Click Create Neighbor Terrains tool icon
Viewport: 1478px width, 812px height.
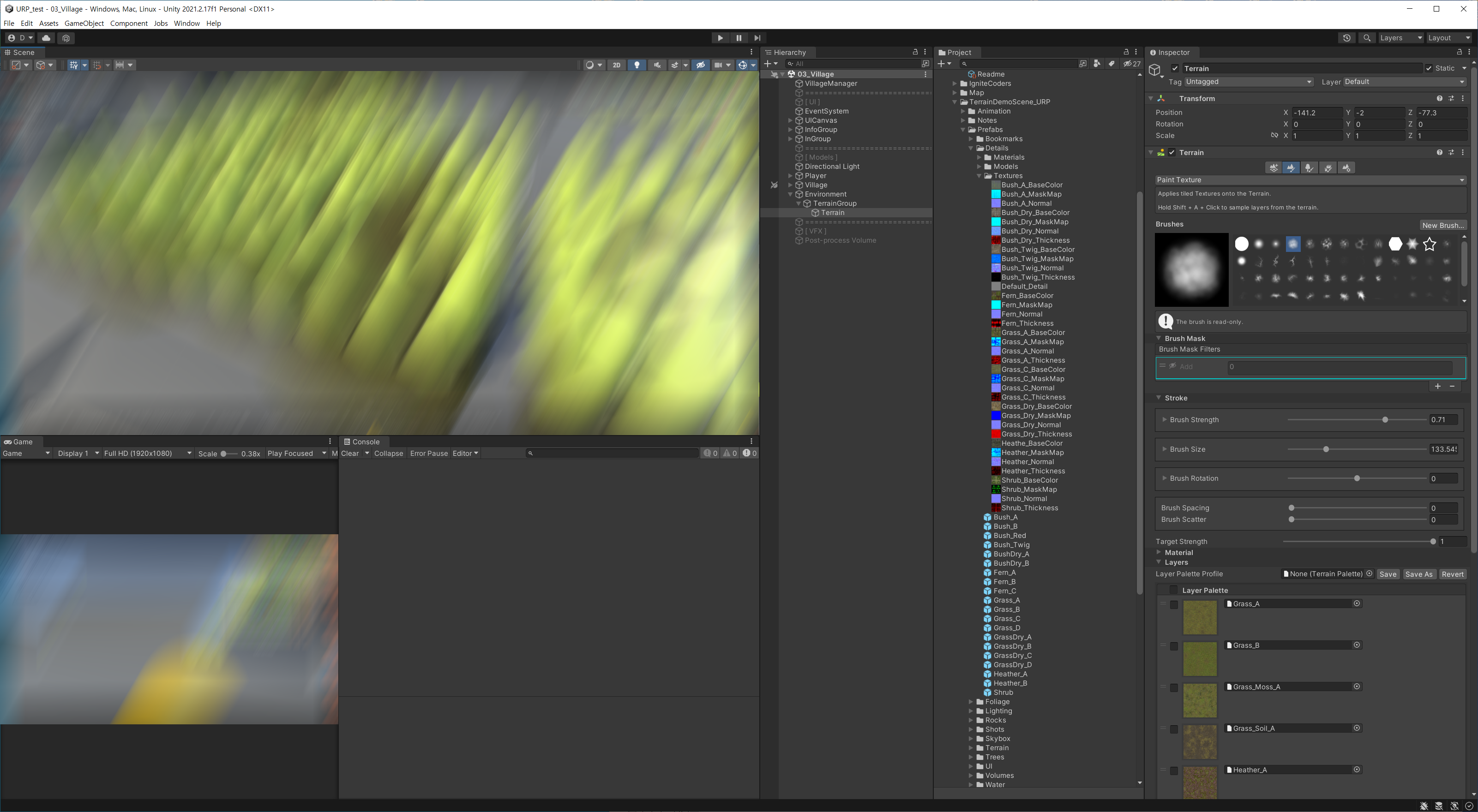pyautogui.click(x=1273, y=167)
